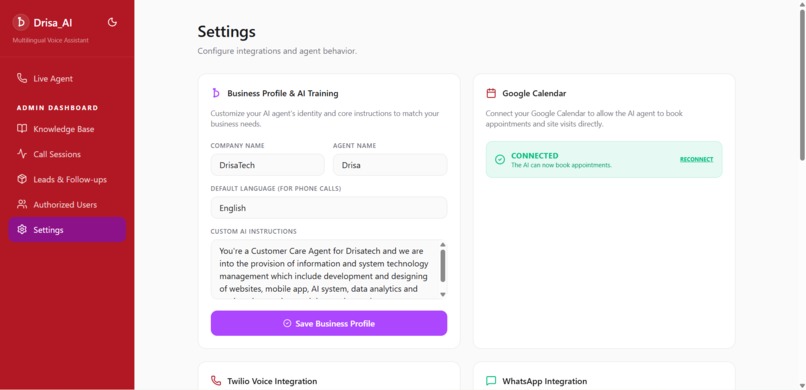Click the Google Calendar icon
Viewport: 806px width, 390px height.
pos(491,93)
